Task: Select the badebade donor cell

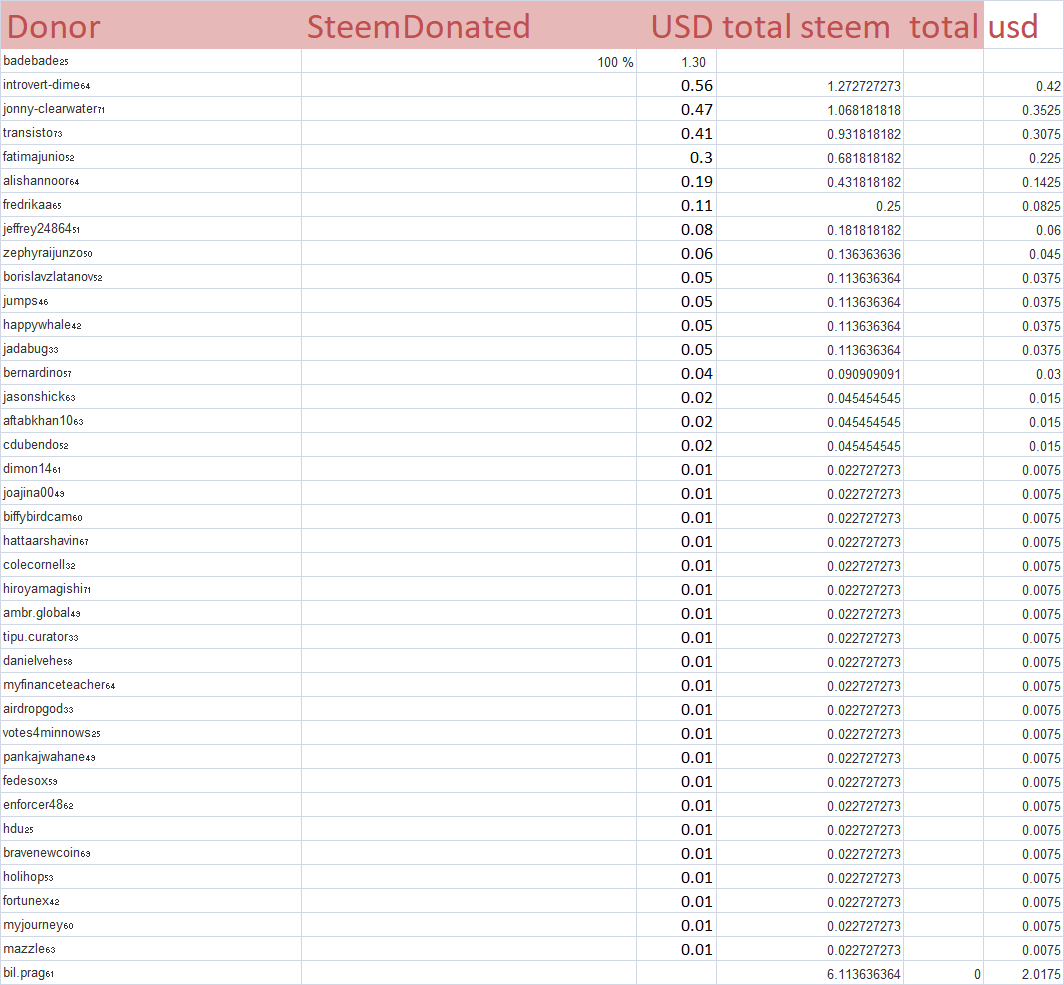Action: pyautogui.click(x=151, y=61)
